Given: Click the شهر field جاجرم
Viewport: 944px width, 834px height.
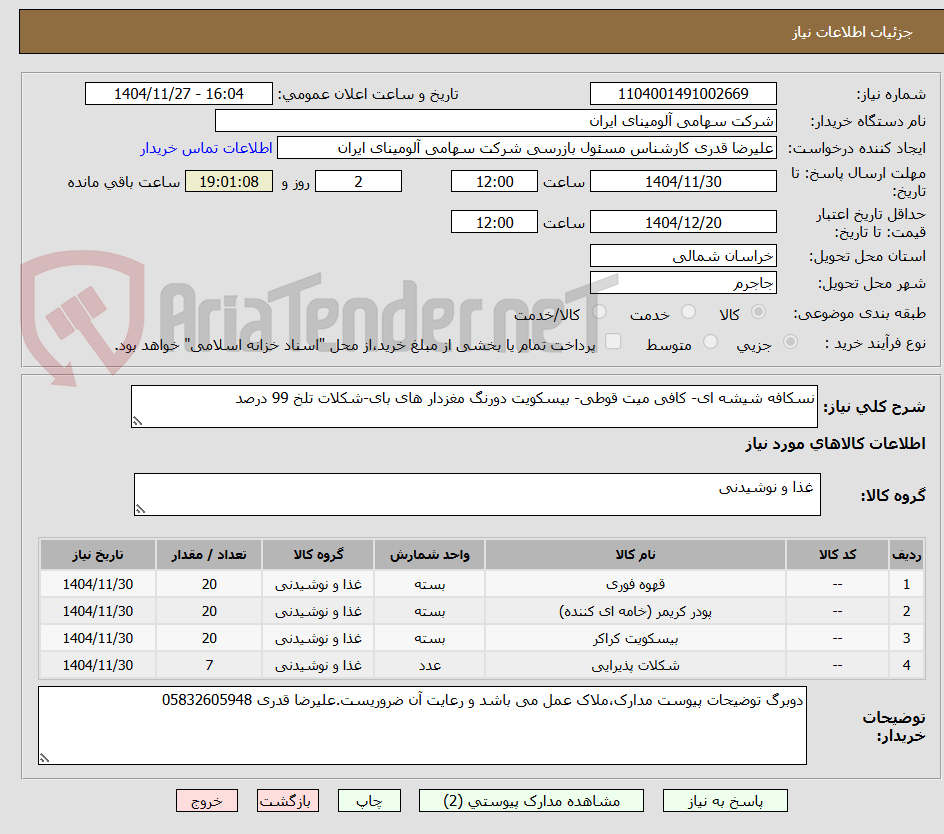Looking at the screenshot, I should pyautogui.click(x=683, y=283).
